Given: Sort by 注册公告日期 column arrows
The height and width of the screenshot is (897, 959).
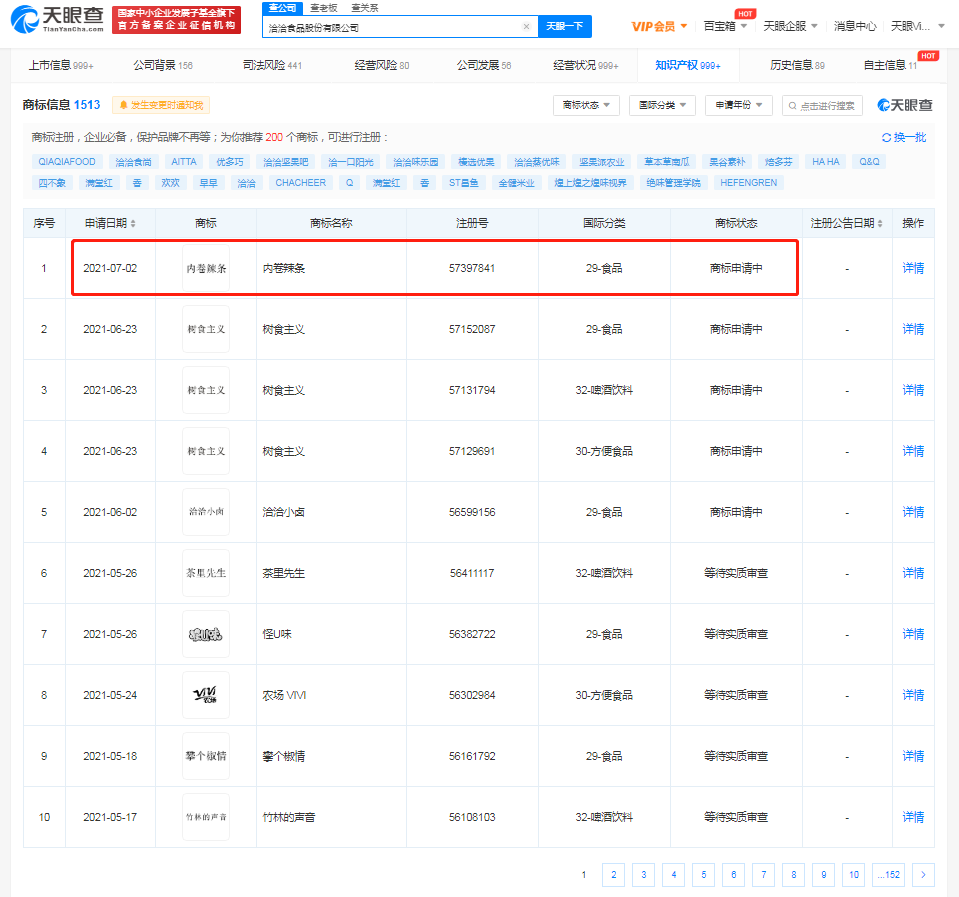Looking at the screenshot, I should pyautogui.click(x=880, y=224).
